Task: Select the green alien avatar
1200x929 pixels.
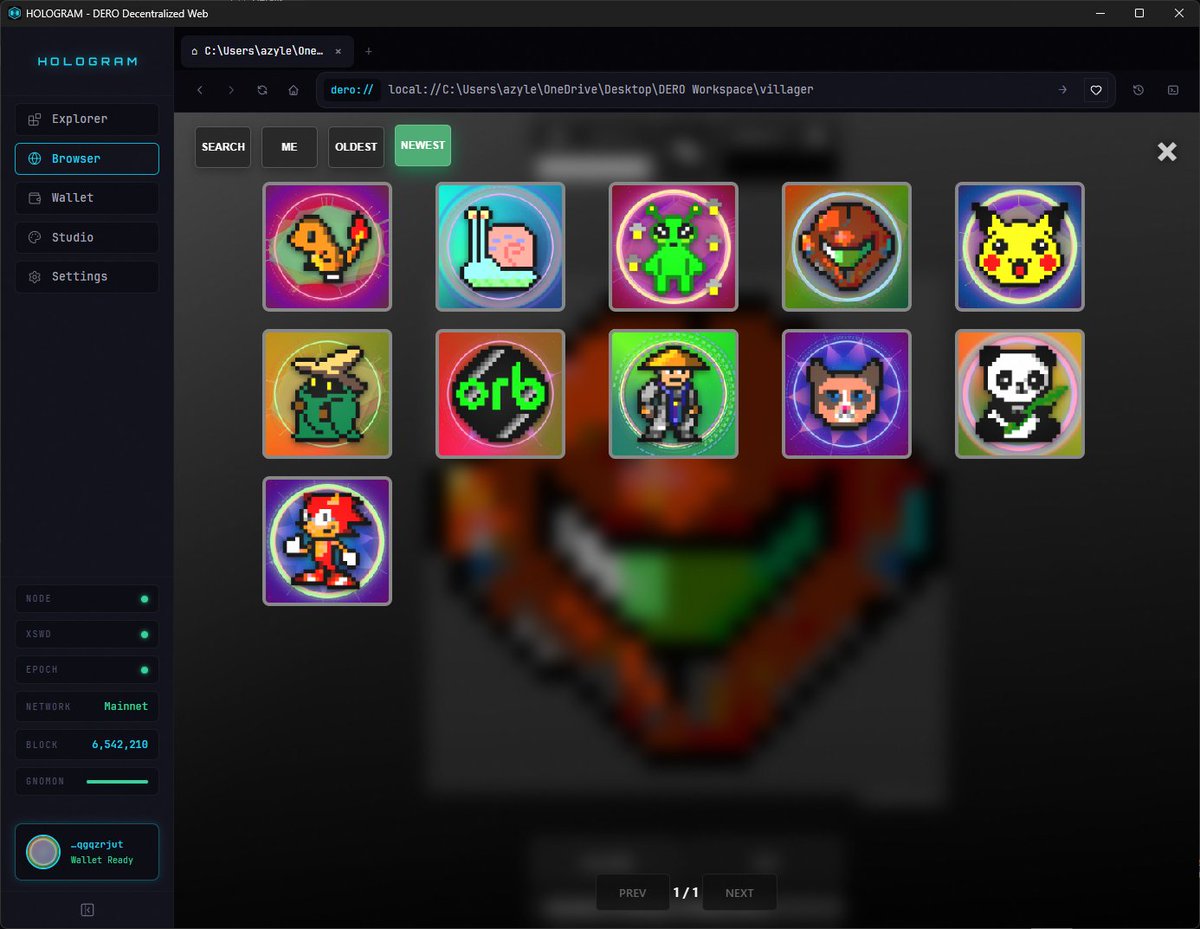Action: (674, 246)
